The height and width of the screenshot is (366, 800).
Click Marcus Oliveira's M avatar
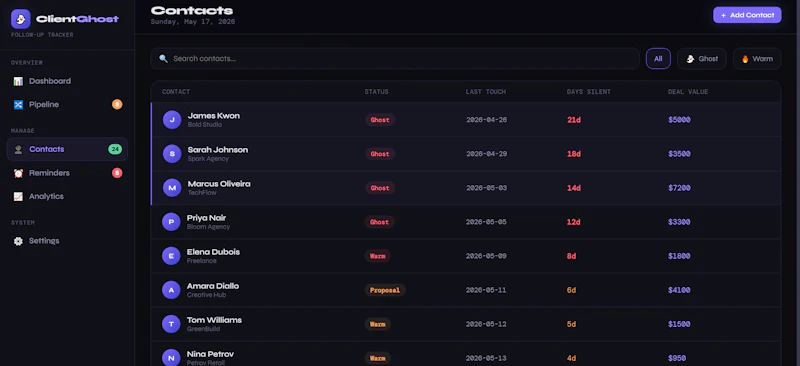[172, 188]
